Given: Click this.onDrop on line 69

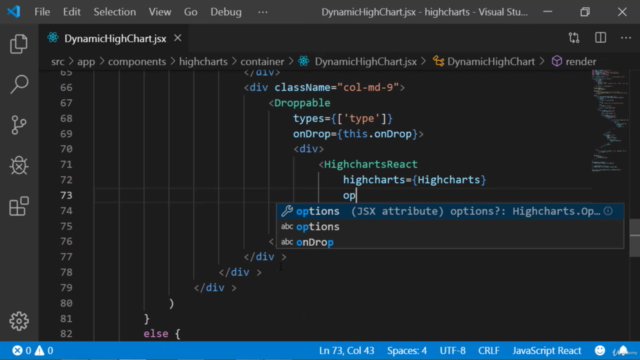Looking at the screenshot, I should pyautogui.click(x=377, y=134).
